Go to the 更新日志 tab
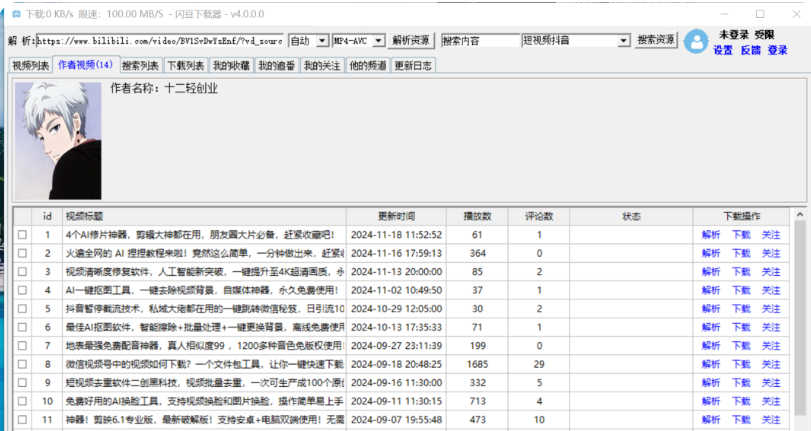The width and height of the screenshot is (811, 431). pos(414,65)
